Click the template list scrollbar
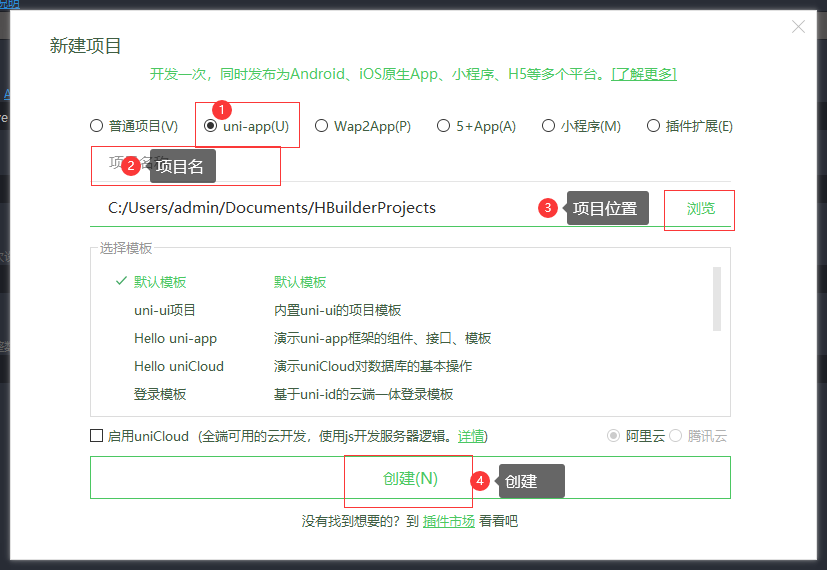This screenshot has width=827, height=570. click(x=717, y=299)
